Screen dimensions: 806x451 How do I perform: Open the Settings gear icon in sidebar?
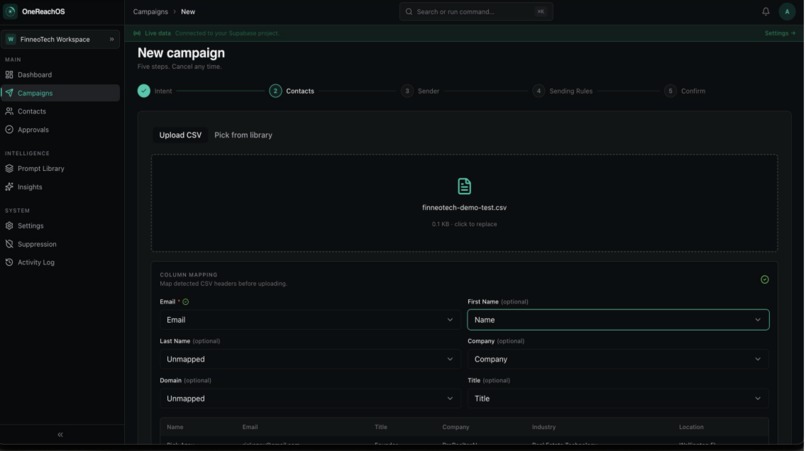tap(9, 226)
